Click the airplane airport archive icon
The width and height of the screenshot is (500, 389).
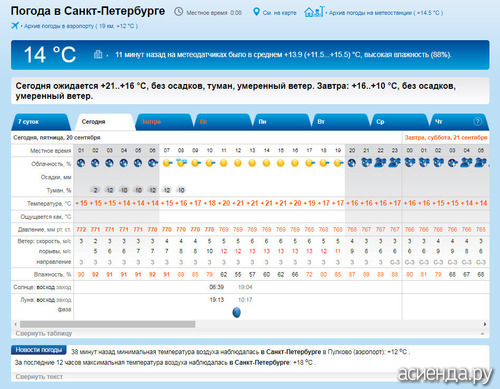point(15,26)
